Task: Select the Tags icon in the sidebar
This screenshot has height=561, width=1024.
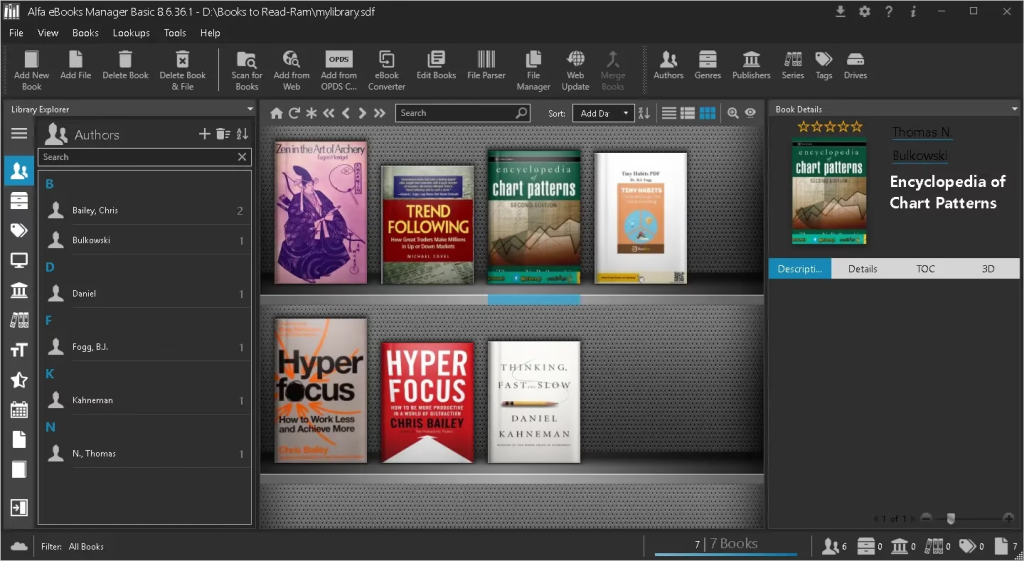Action: click(18, 230)
